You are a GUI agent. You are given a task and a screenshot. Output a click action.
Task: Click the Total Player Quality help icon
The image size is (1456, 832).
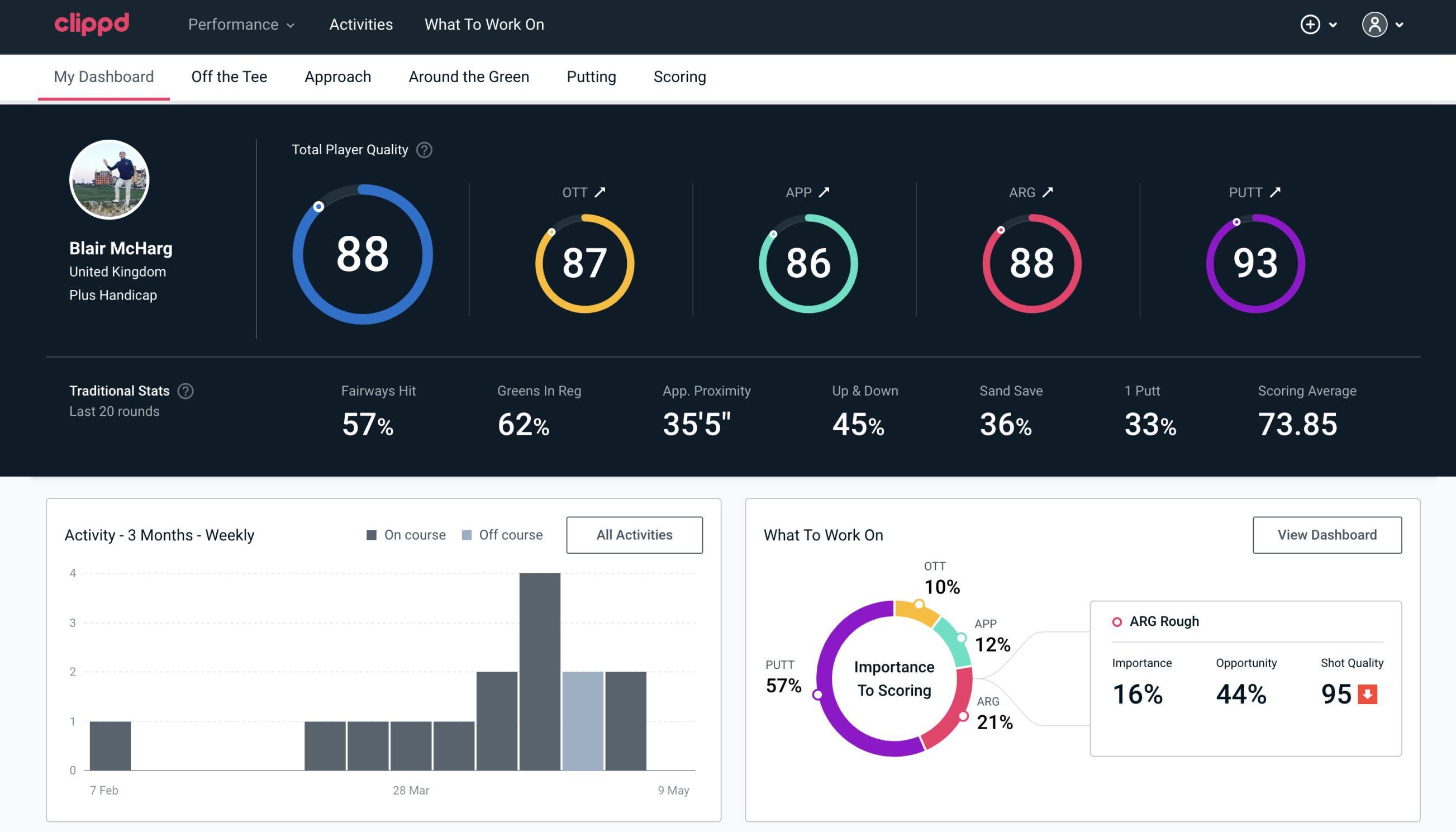tap(423, 149)
